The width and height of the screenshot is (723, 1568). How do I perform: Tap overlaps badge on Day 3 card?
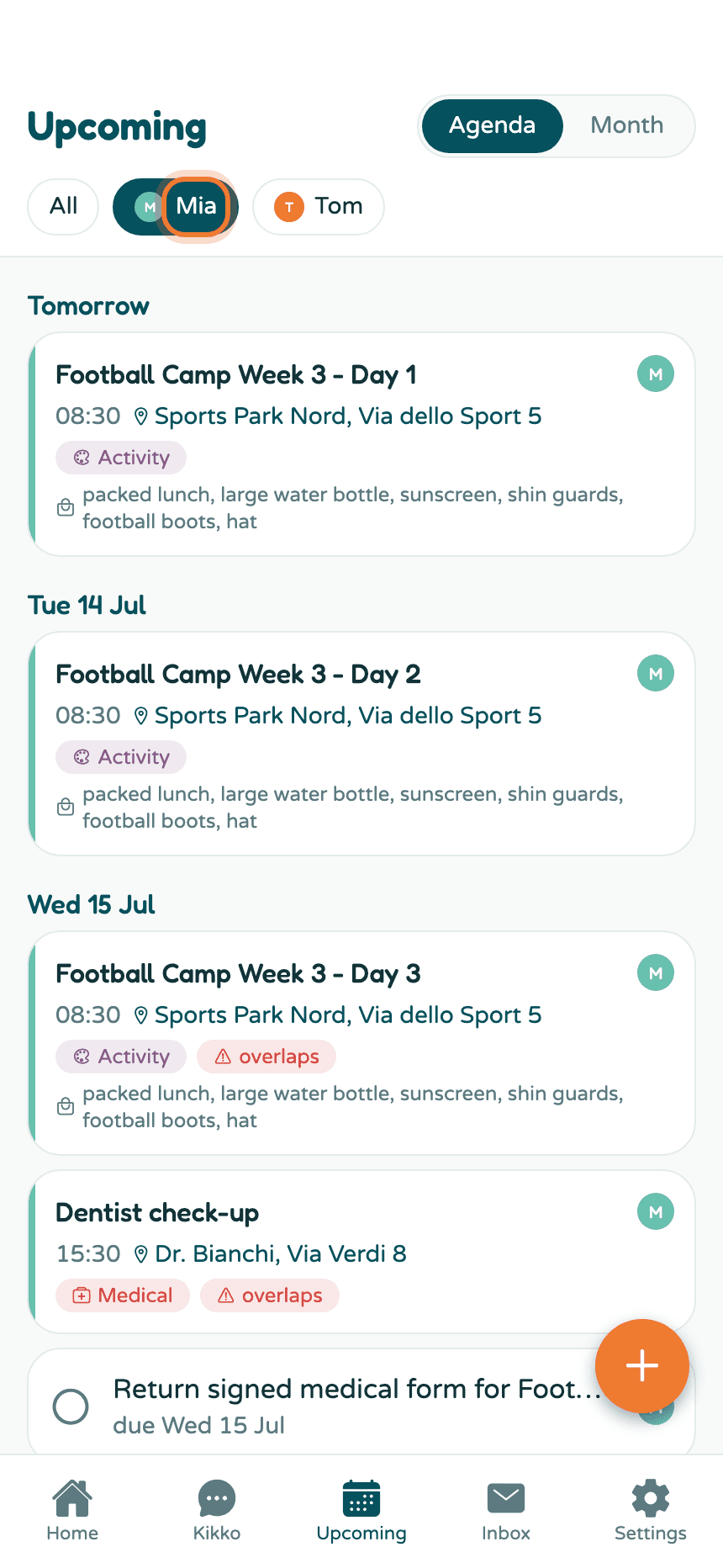point(267,1057)
